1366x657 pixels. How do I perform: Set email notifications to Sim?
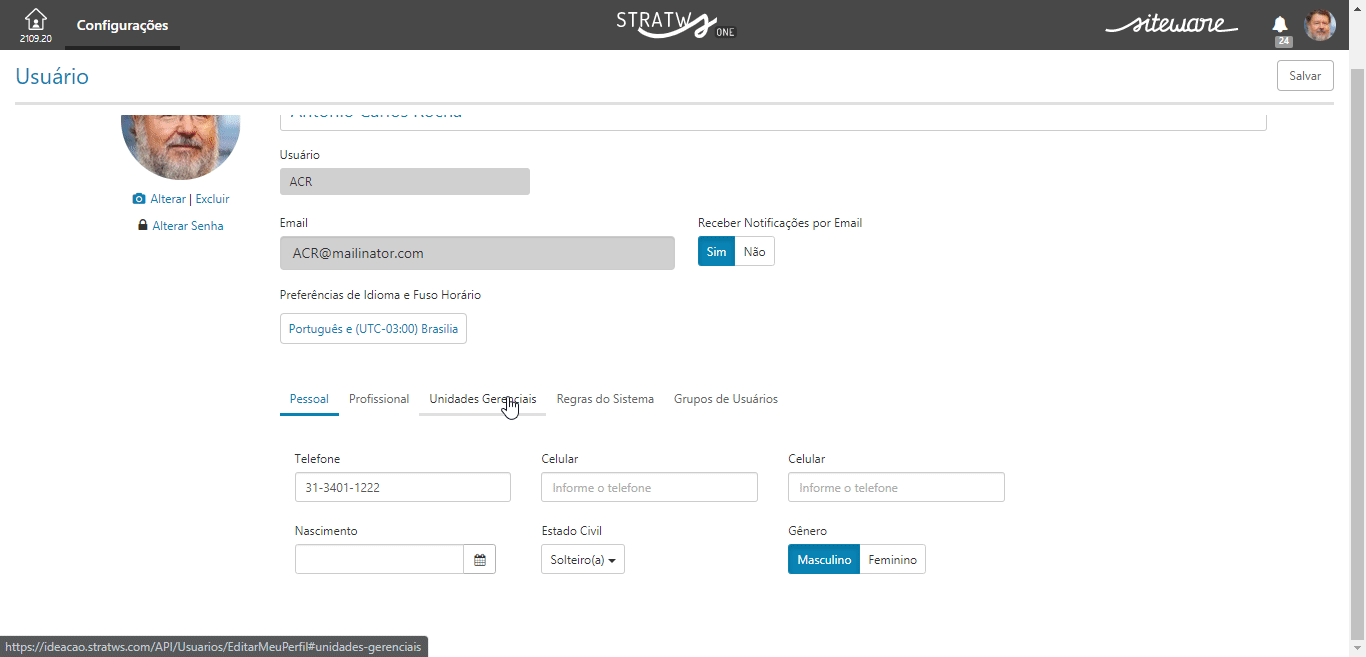[x=716, y=252]
